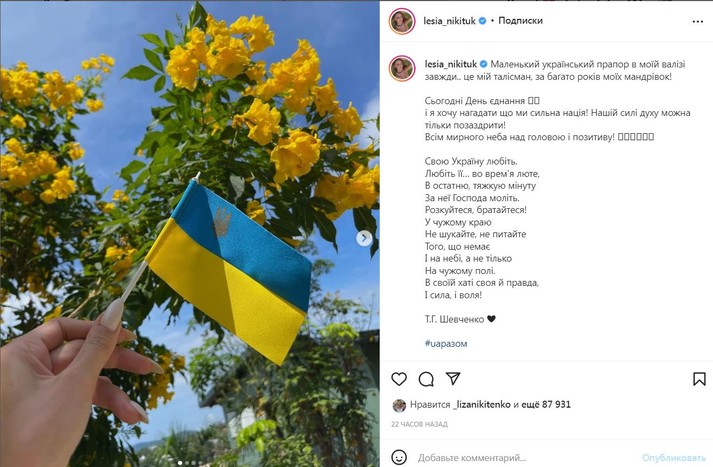Open emoji picker smiley icon
This screenshot has width=713, height=467.
click(399, 457)
